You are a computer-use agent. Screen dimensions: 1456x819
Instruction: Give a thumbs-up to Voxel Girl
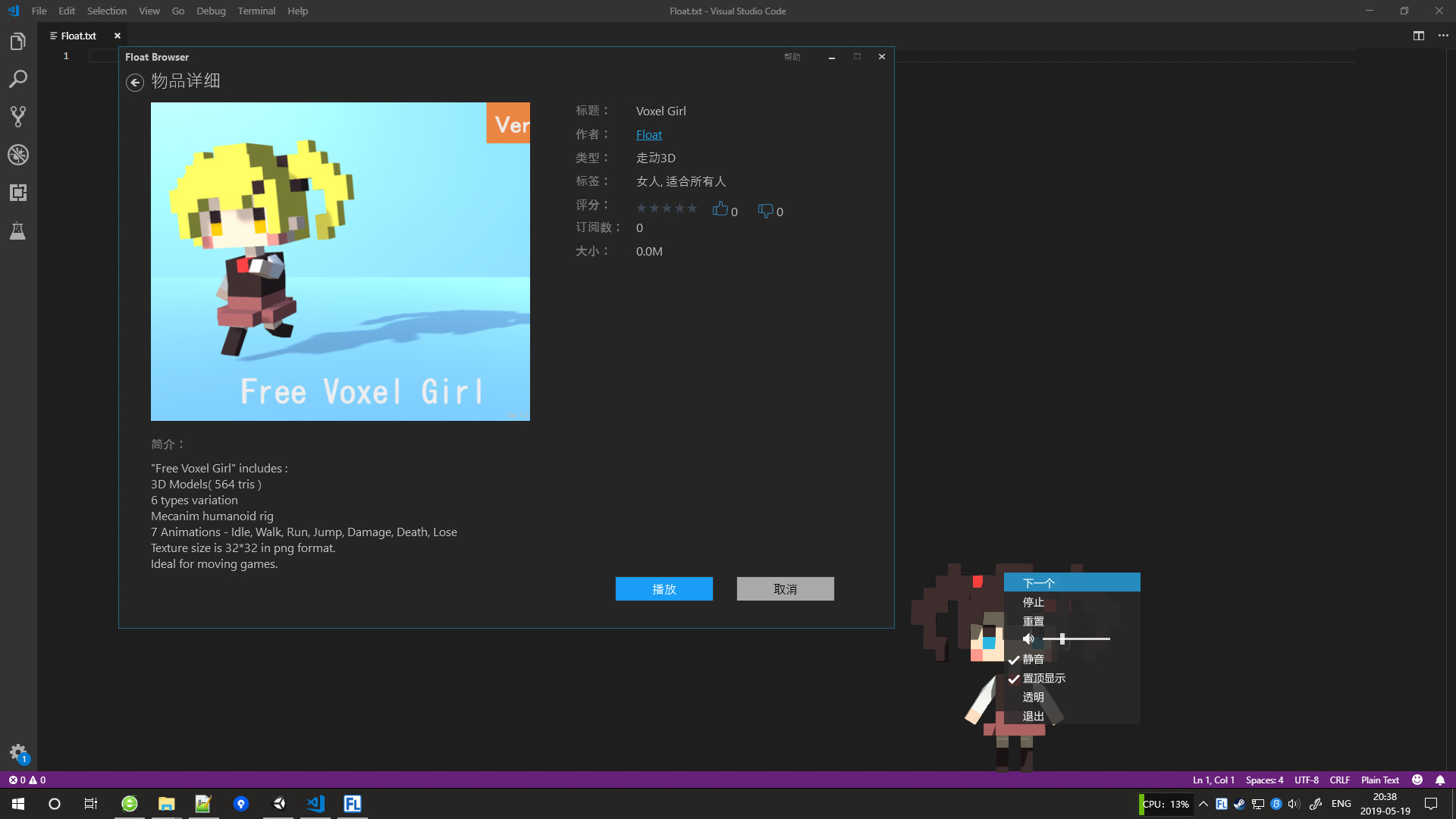pos(720,210)
